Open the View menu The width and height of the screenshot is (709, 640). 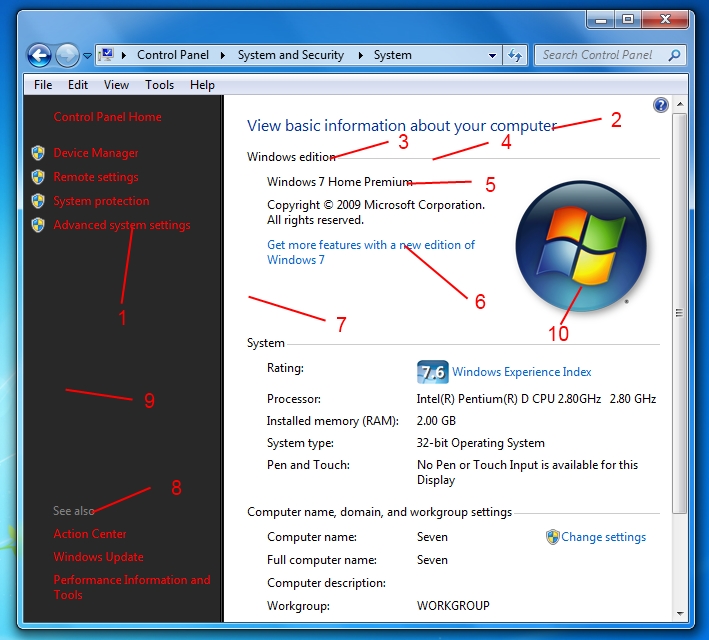116,85
